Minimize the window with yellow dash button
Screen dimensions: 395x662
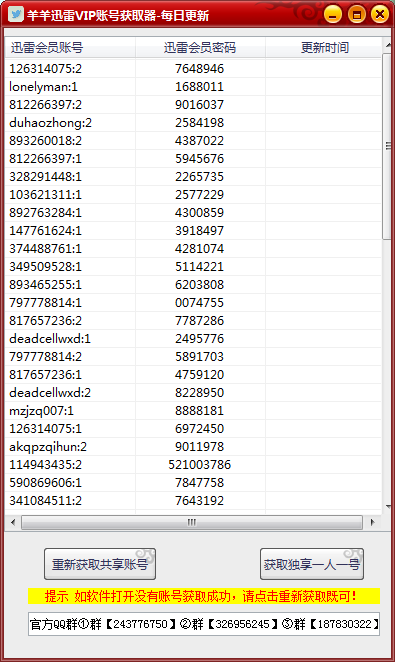click(333, 14)
